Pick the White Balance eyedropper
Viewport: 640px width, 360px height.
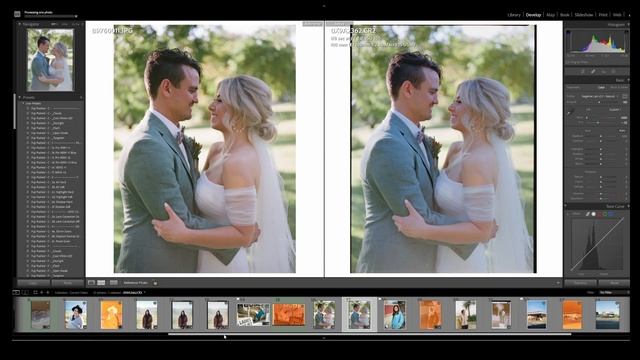570,111
